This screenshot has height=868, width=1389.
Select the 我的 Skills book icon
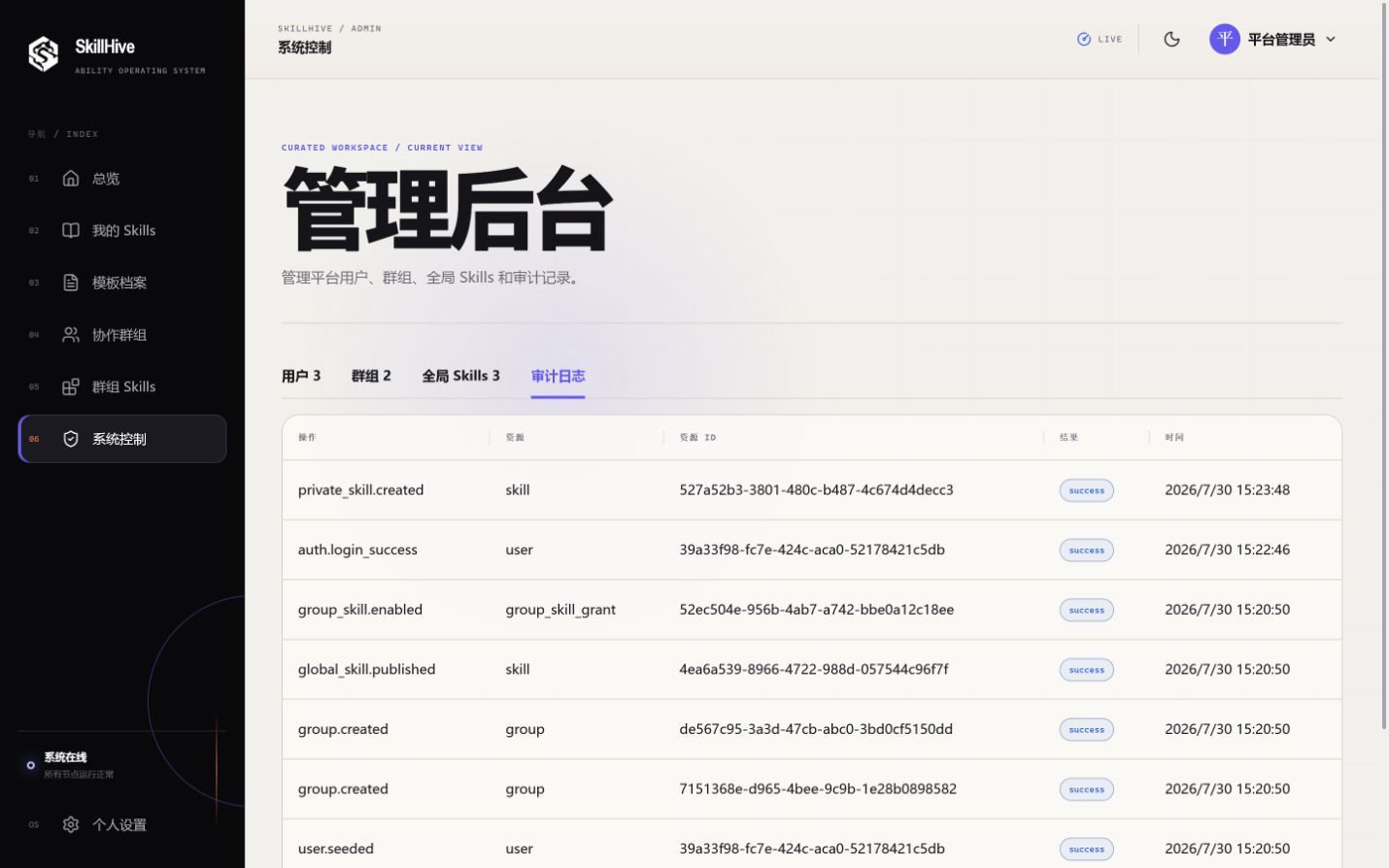71,230
